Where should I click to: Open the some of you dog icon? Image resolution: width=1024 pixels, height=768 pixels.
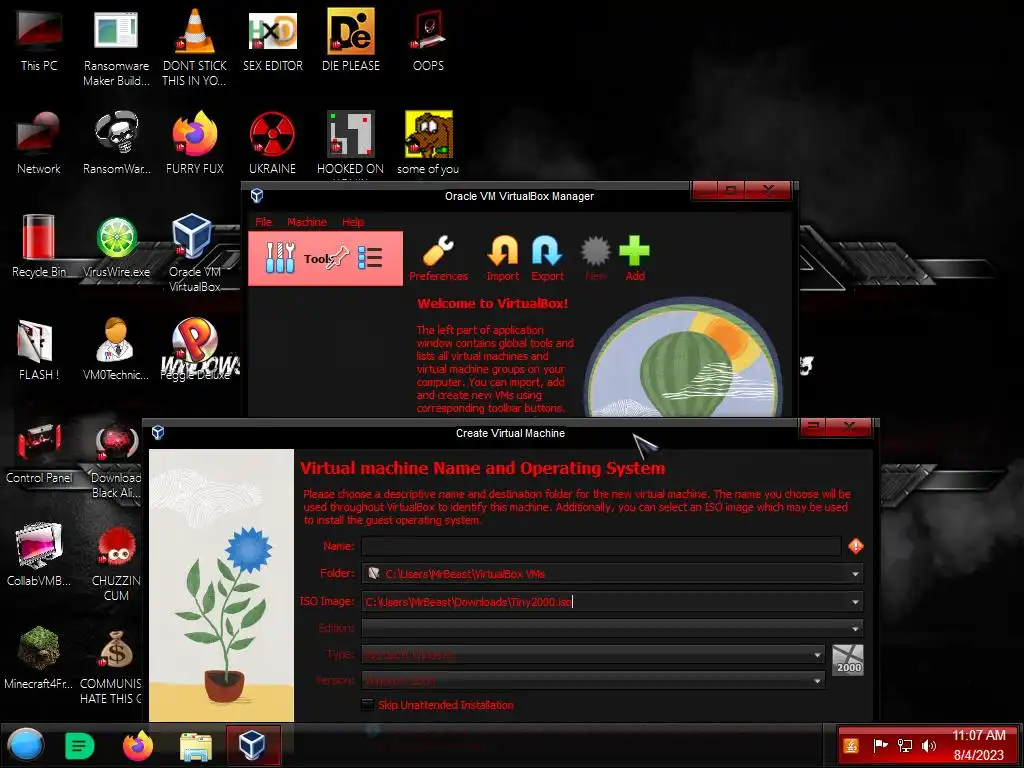(x=428, y=144)
